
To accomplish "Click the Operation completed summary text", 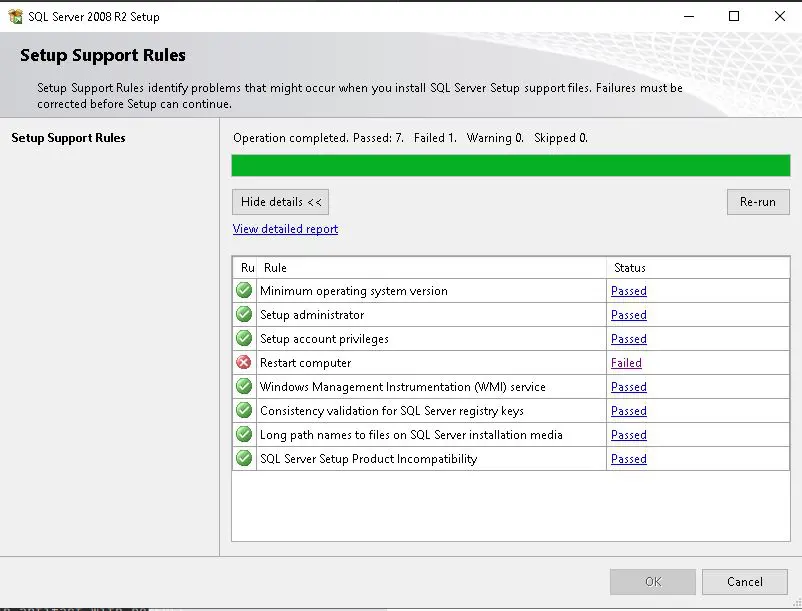I will (411, 138).
